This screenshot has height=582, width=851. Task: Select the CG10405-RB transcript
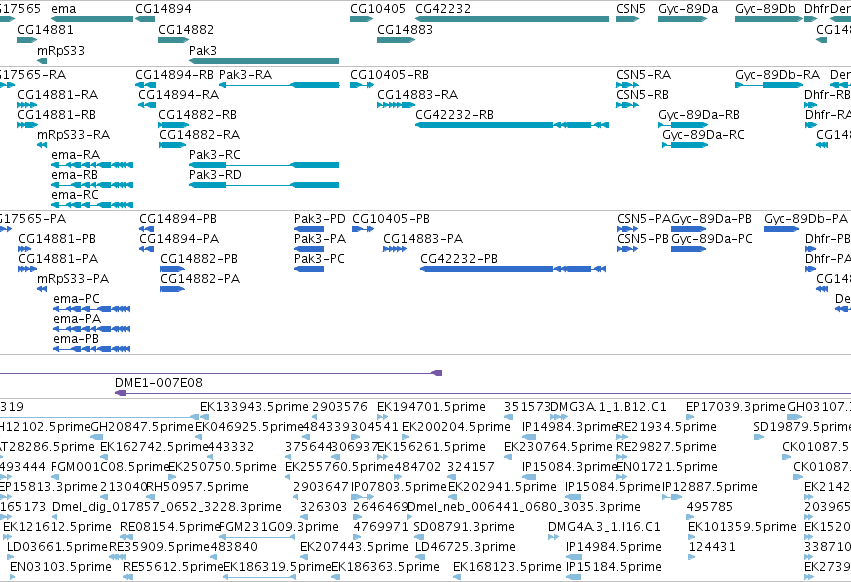[362, 85]
